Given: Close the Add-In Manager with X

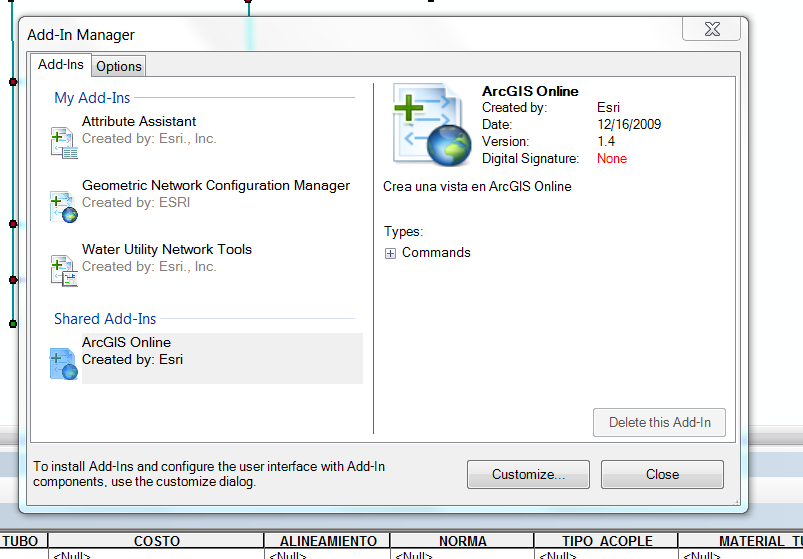Looking at the screenshot, I should (x=712, y=29).
